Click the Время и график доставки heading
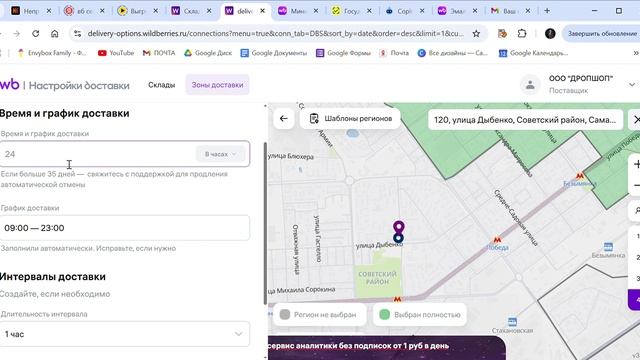Screen dimensions: 640x360 pos(64,113)
